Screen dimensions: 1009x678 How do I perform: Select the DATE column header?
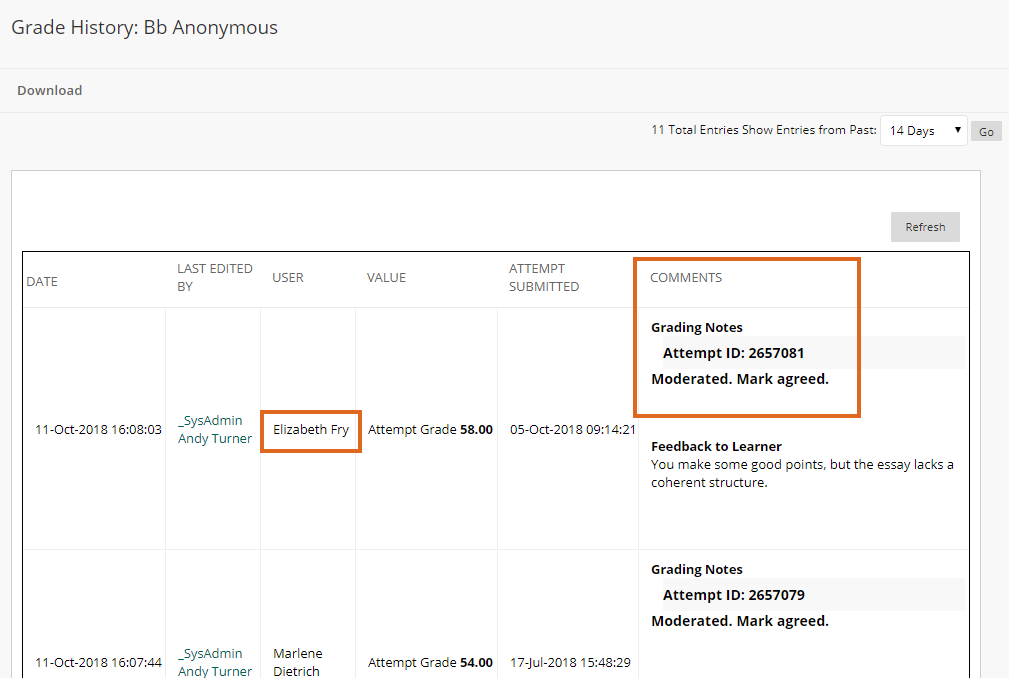pyautogui.click(x=42, y=281)
